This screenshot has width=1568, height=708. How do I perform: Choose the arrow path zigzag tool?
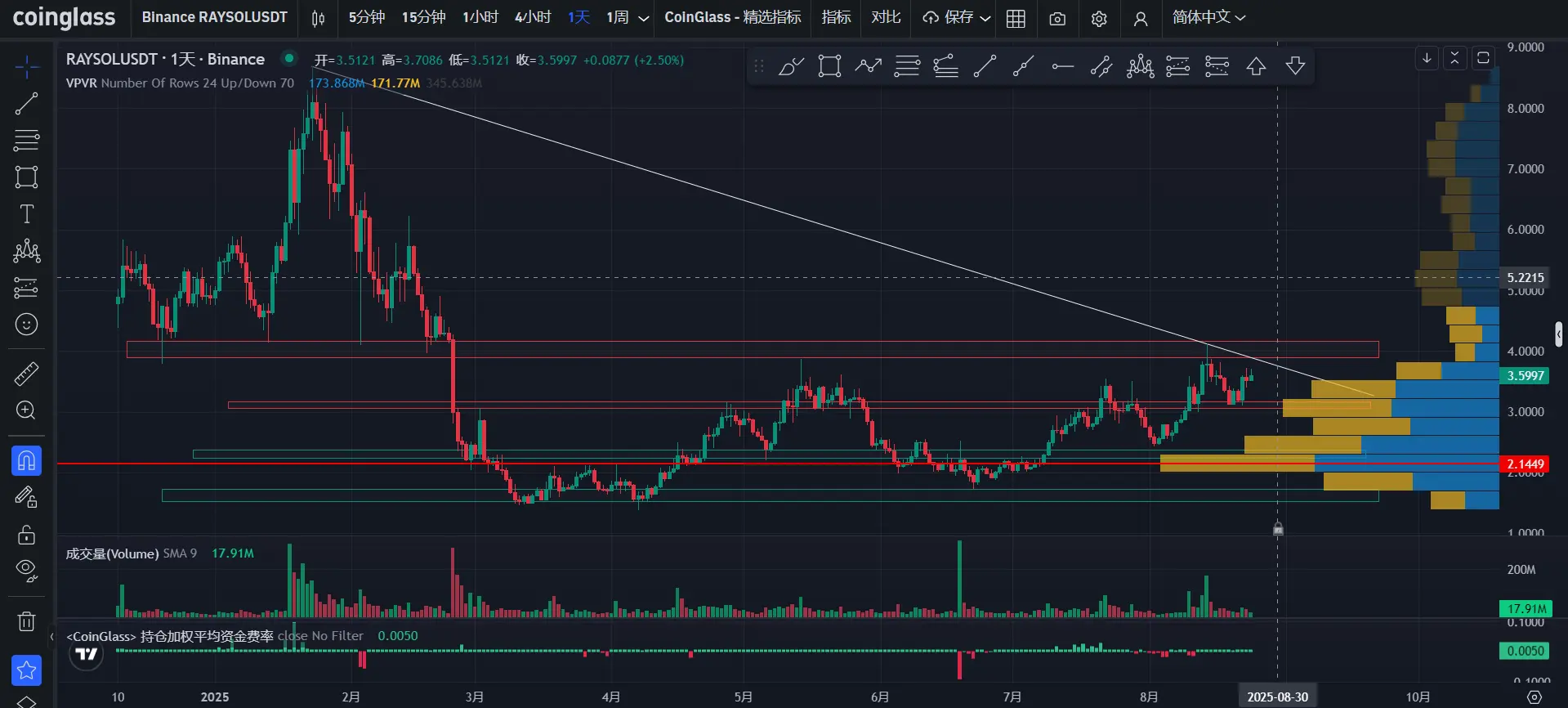(868, 66)
